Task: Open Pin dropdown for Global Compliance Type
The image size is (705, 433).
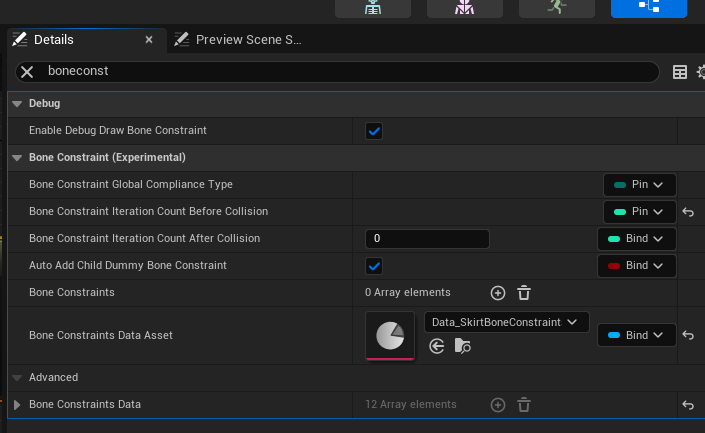Action: pyautogui.click(x=639, y=185)
